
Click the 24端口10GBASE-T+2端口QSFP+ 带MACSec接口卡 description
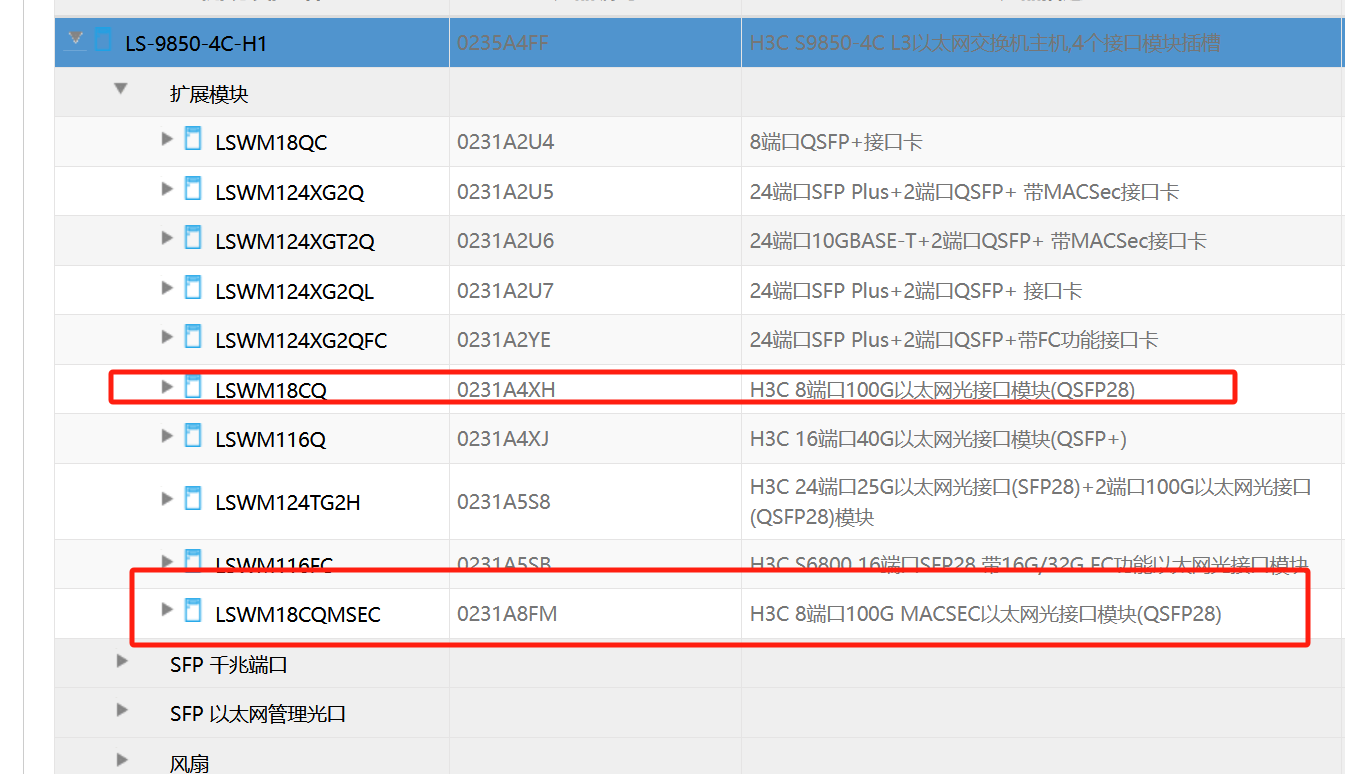978,241
